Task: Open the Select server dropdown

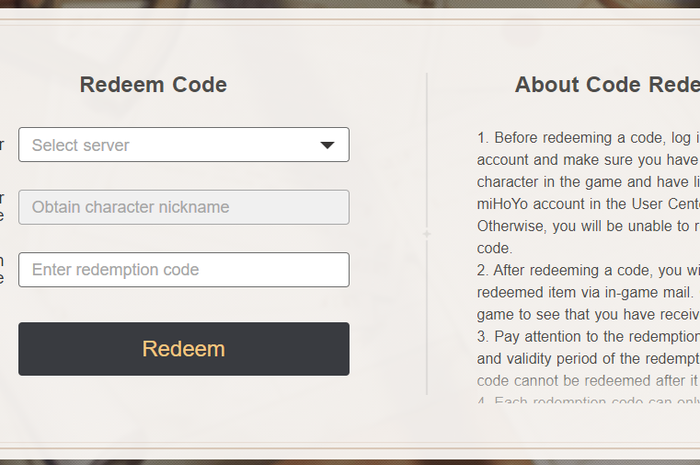Action: click(183, 145)
